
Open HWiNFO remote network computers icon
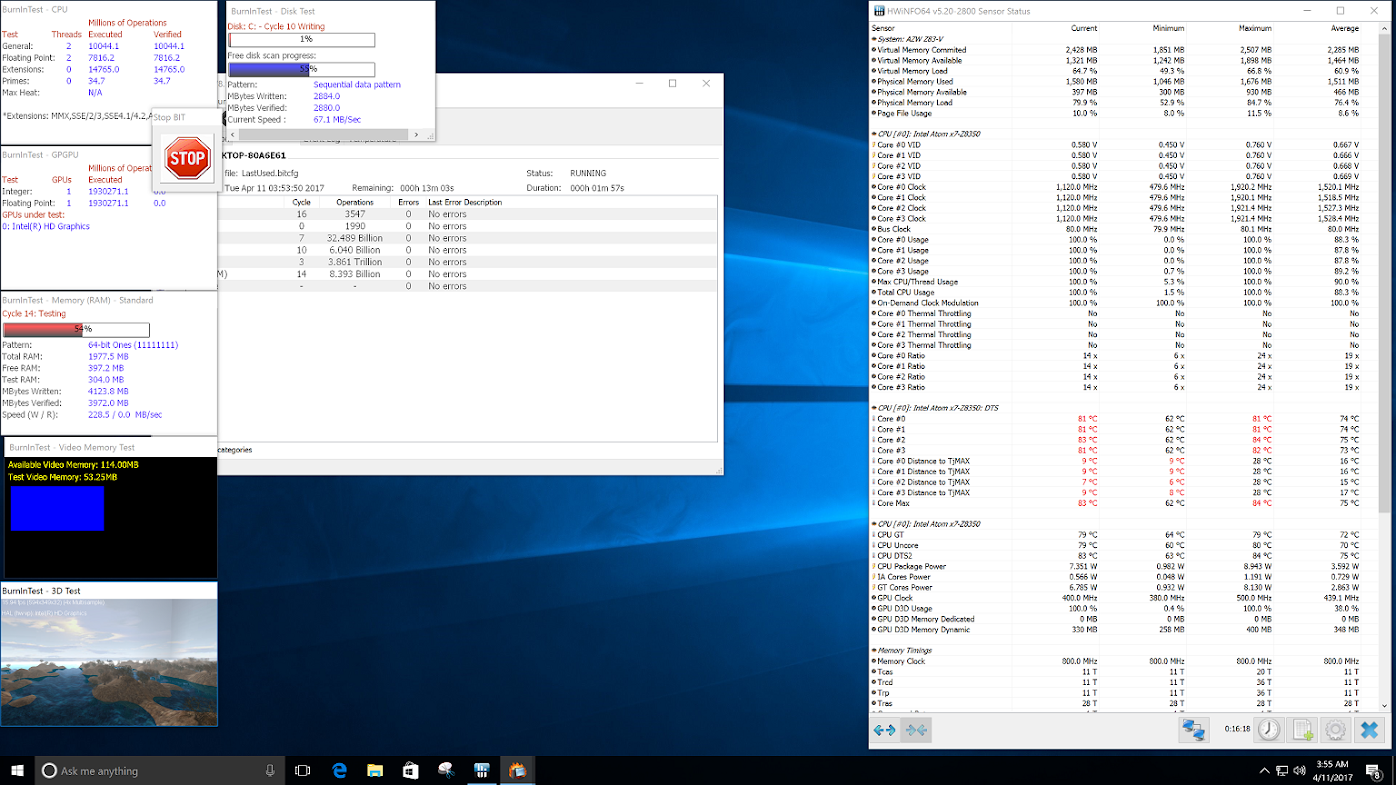point(1193,730)
